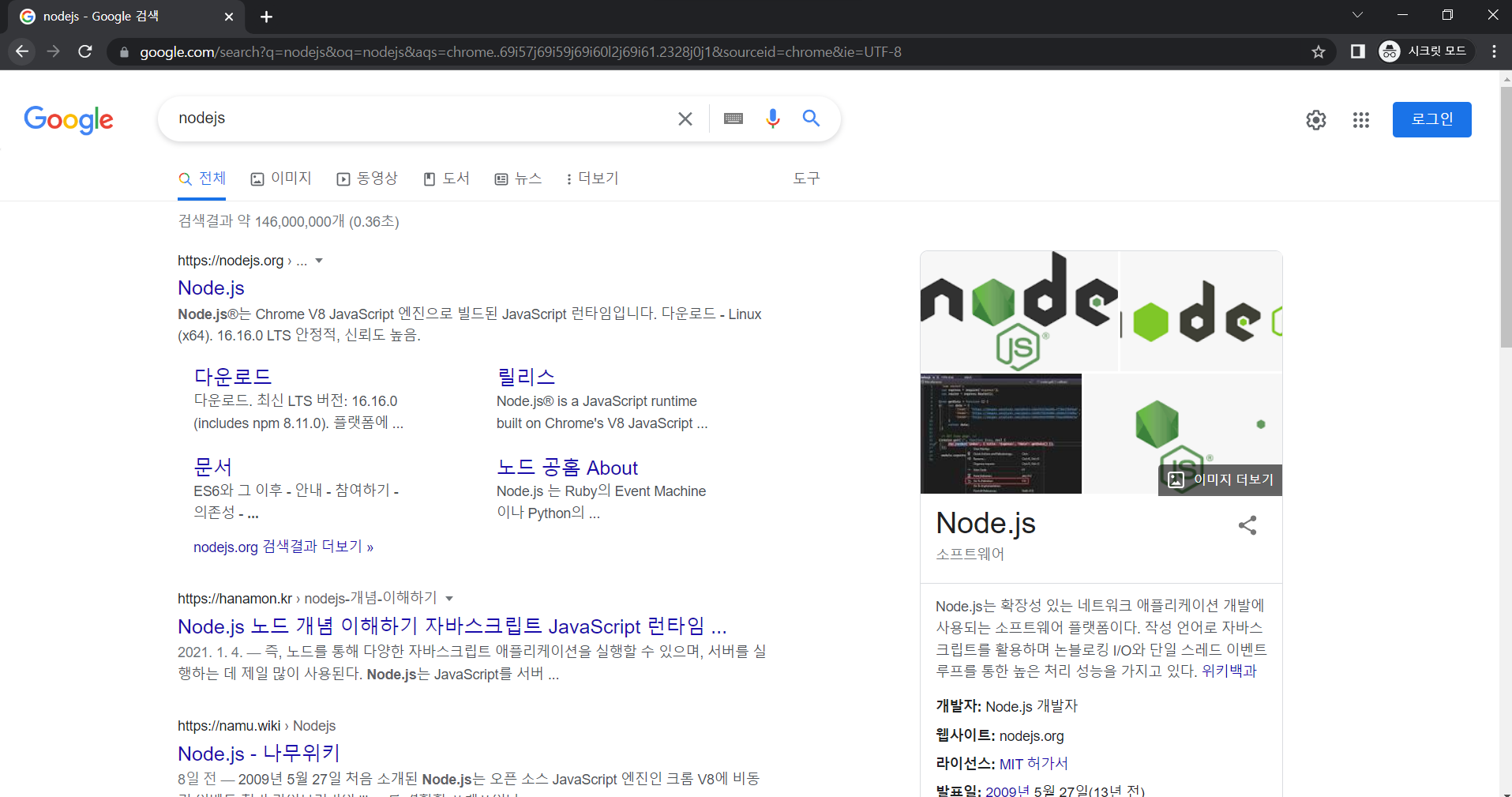Open the tab search dropdown arrow

(1357, 15)
